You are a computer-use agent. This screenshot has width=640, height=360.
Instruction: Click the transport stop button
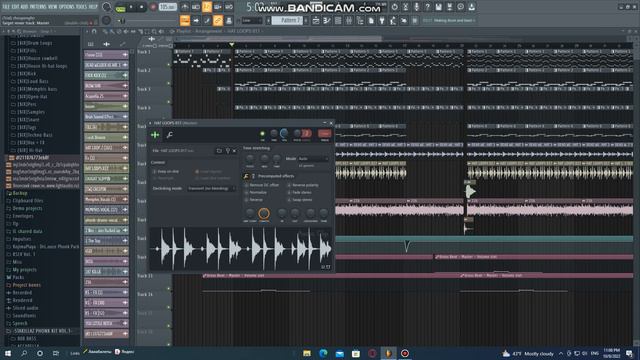pyautogui.click(x=142, y=7)
